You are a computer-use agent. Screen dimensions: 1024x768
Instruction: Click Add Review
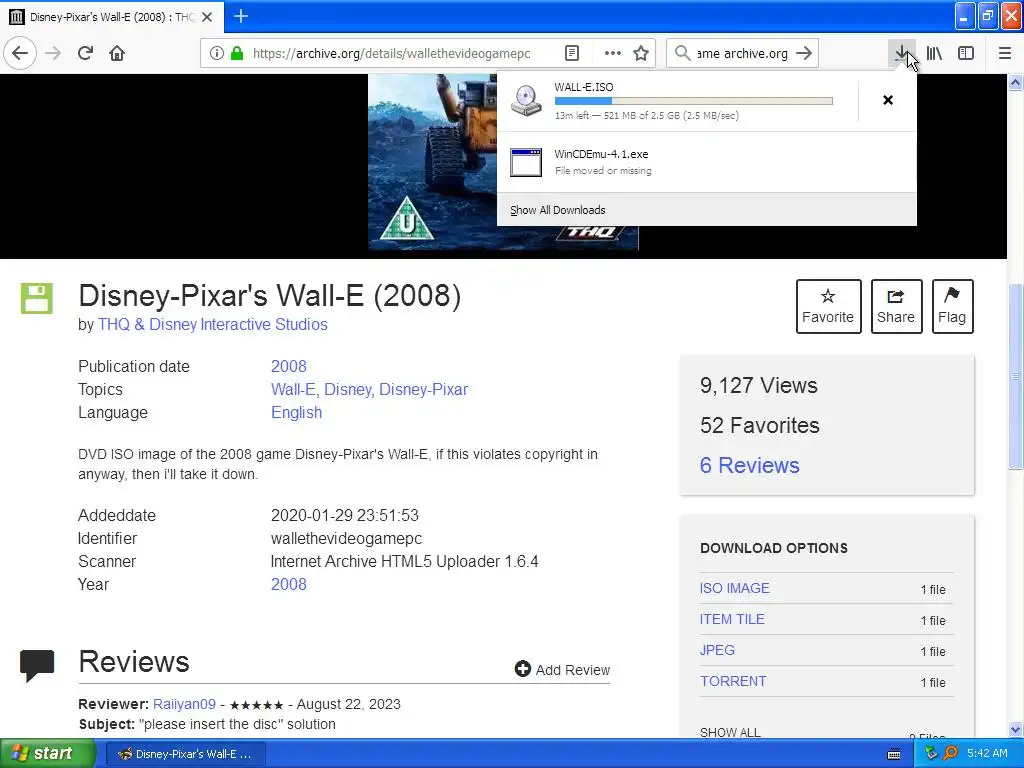pyautogui.click(x=562, y=669)
